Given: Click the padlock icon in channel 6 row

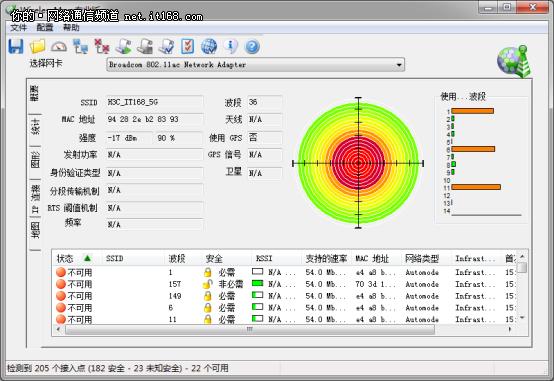Looking at the screenshot, I should pyautogui.click(x=208, y=307).
